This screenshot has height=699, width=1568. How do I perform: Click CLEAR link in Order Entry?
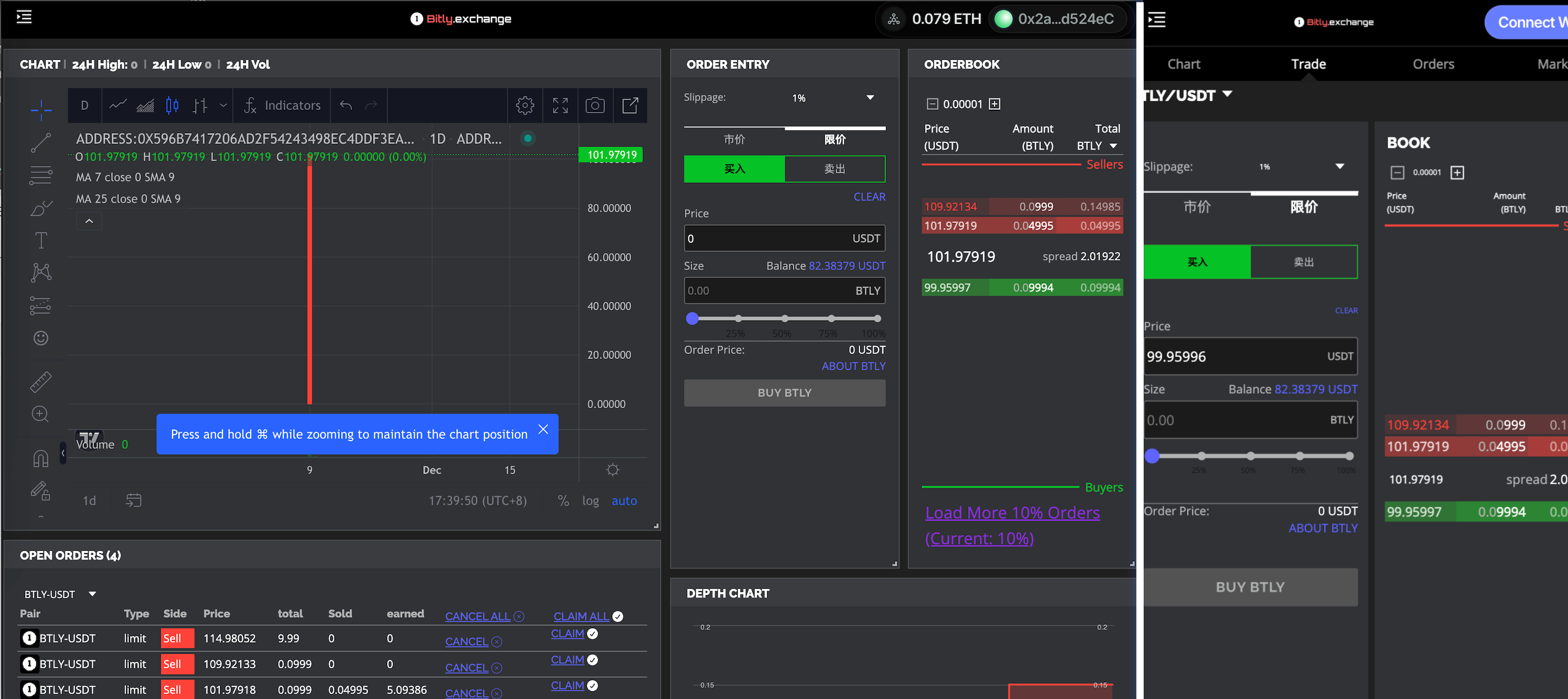coord(869,197)
